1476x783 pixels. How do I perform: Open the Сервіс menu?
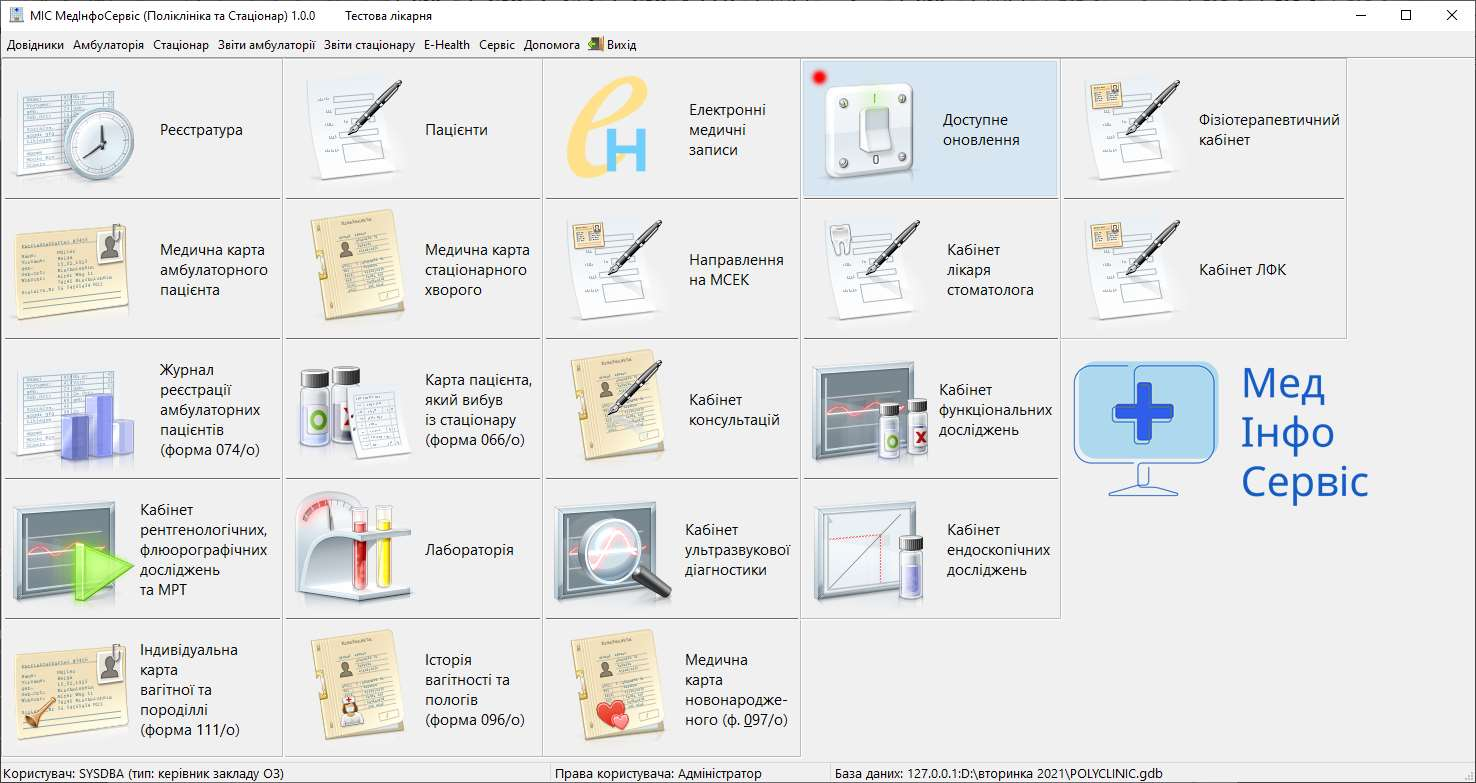pyautogui.click(x=497, y=45)
